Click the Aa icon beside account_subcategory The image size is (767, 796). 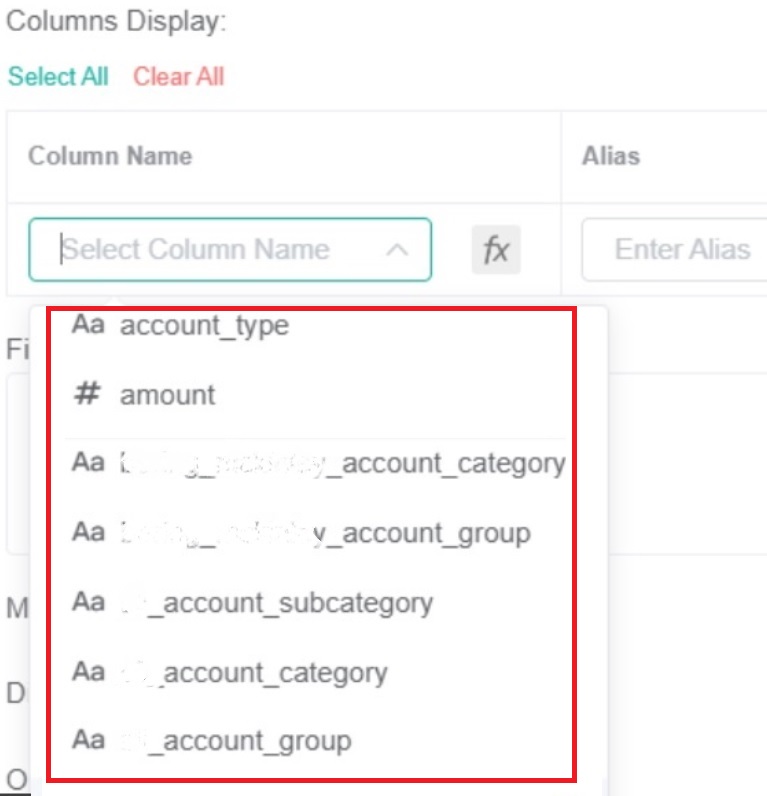[x=88, y=603]
